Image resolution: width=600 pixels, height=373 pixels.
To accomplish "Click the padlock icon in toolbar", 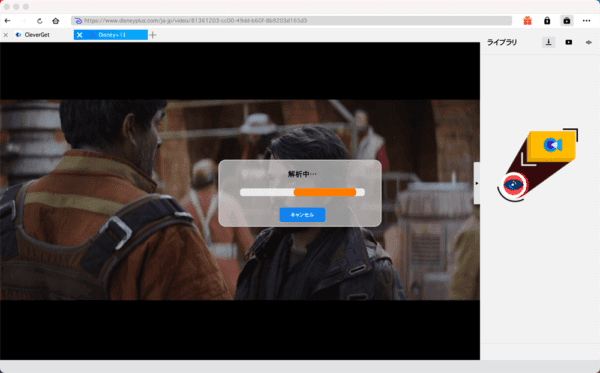I will pos(547,21).
